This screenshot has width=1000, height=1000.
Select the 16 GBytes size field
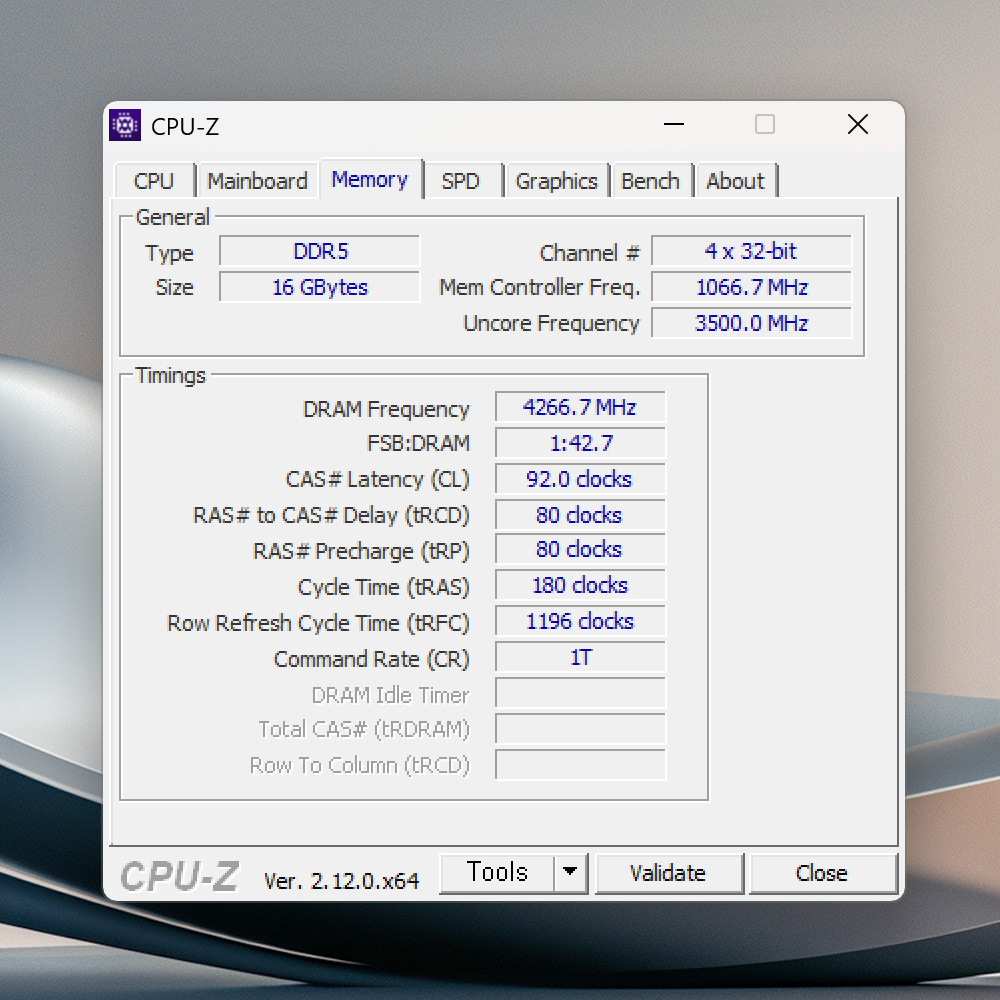(320, 287)
